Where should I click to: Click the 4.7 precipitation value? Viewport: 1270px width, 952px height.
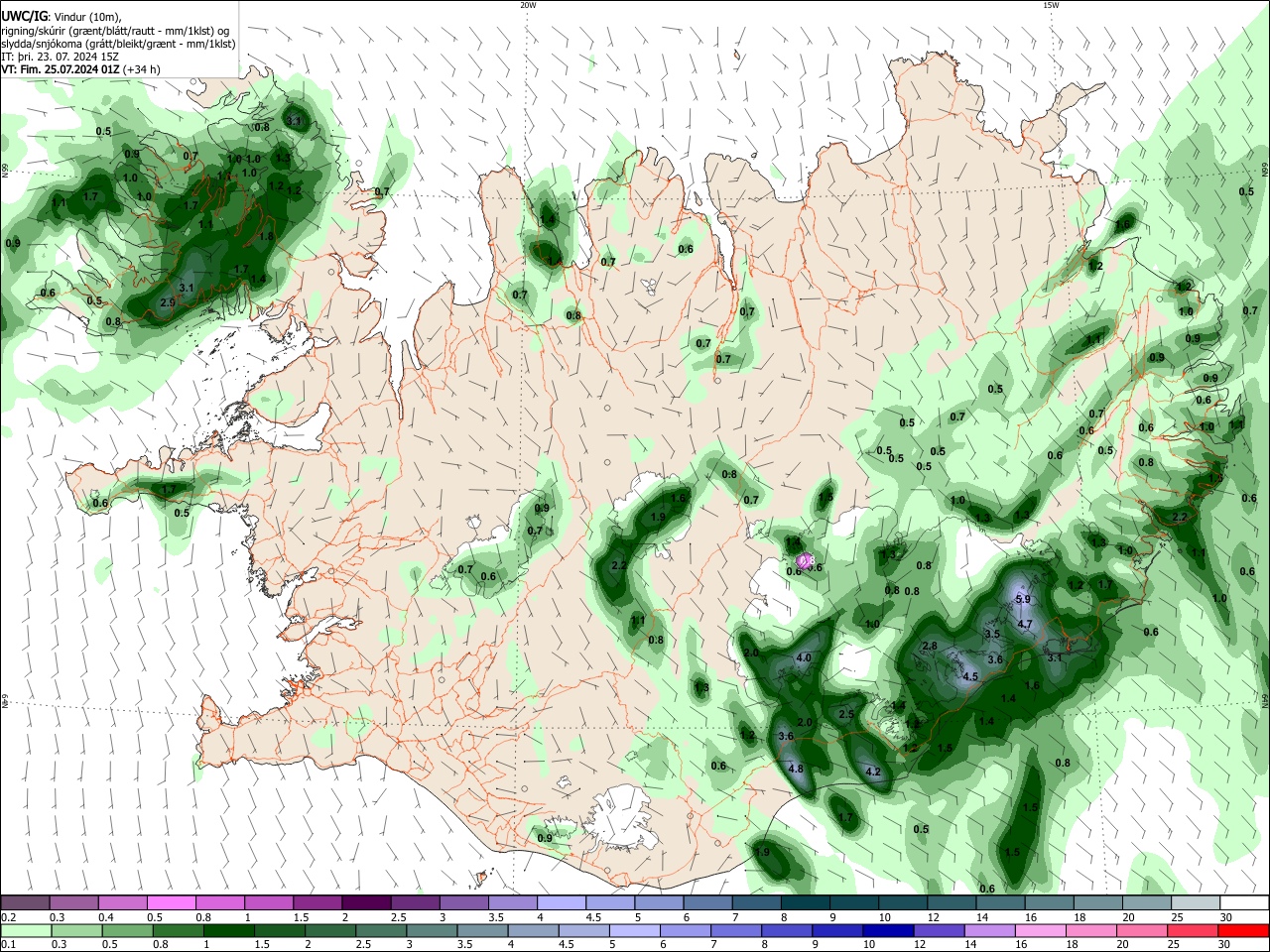(x=1026, y=625)
